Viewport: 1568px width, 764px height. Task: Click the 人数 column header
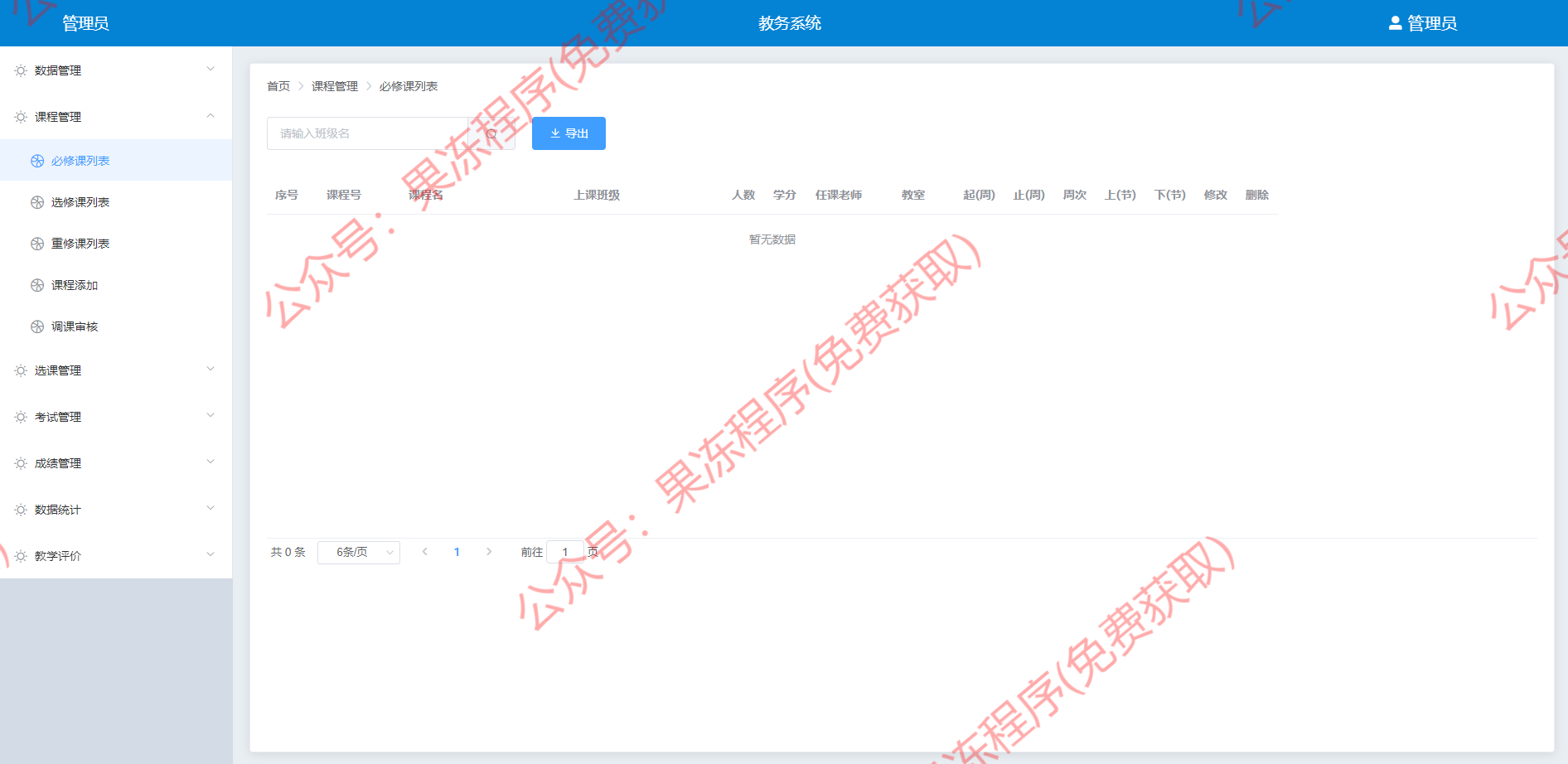coord(743,195)
